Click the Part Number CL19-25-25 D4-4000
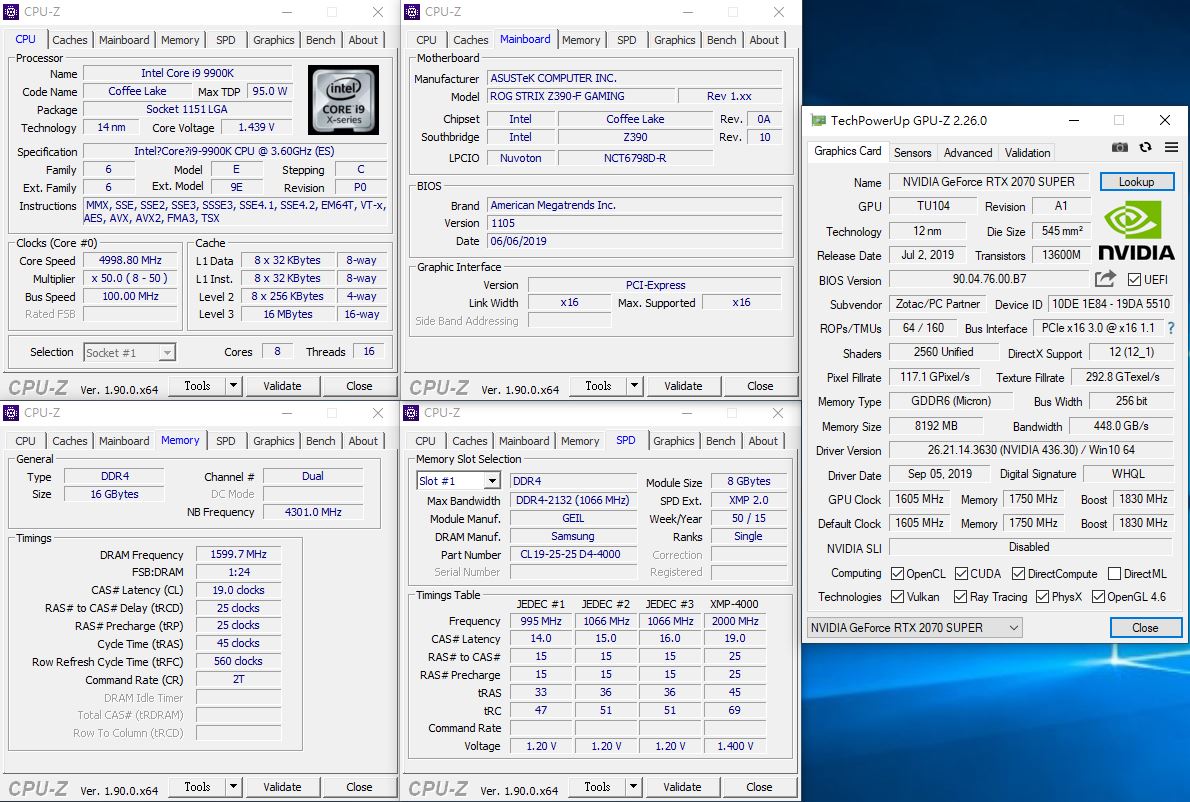Image resolution: width=1190 pixels, height=802 pixels. (573, 554)
